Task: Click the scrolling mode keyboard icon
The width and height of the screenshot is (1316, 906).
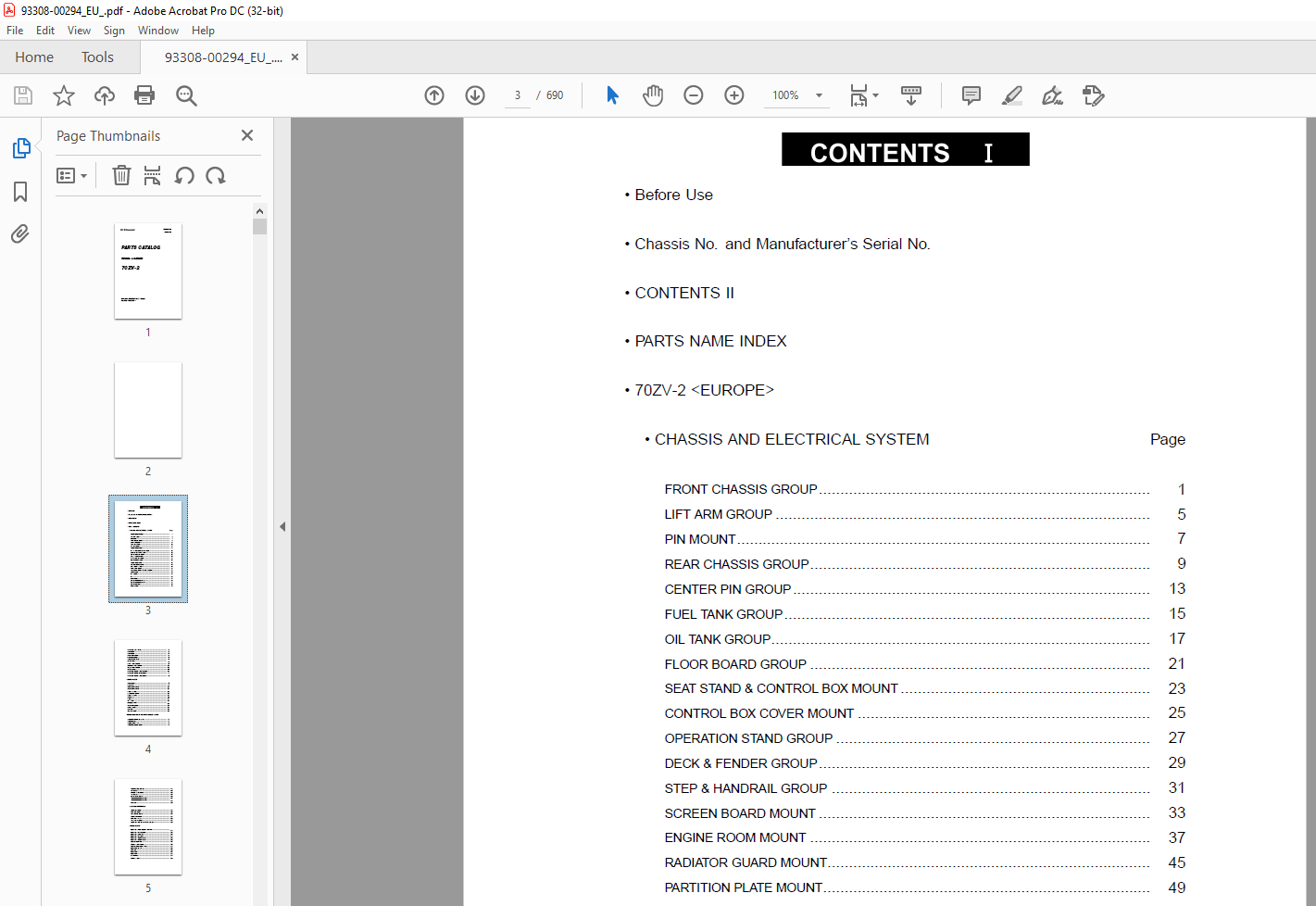Action: pos(911,95)
